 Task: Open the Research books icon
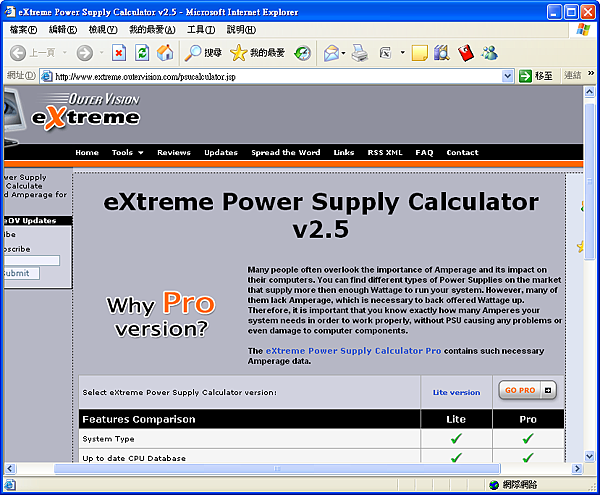click(x=442, y=53)
